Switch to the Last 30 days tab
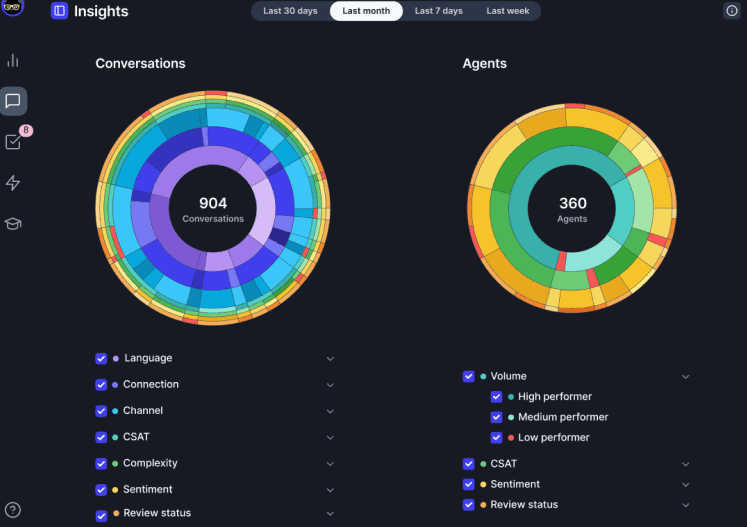The image size is (747, 527). (289, 11)
